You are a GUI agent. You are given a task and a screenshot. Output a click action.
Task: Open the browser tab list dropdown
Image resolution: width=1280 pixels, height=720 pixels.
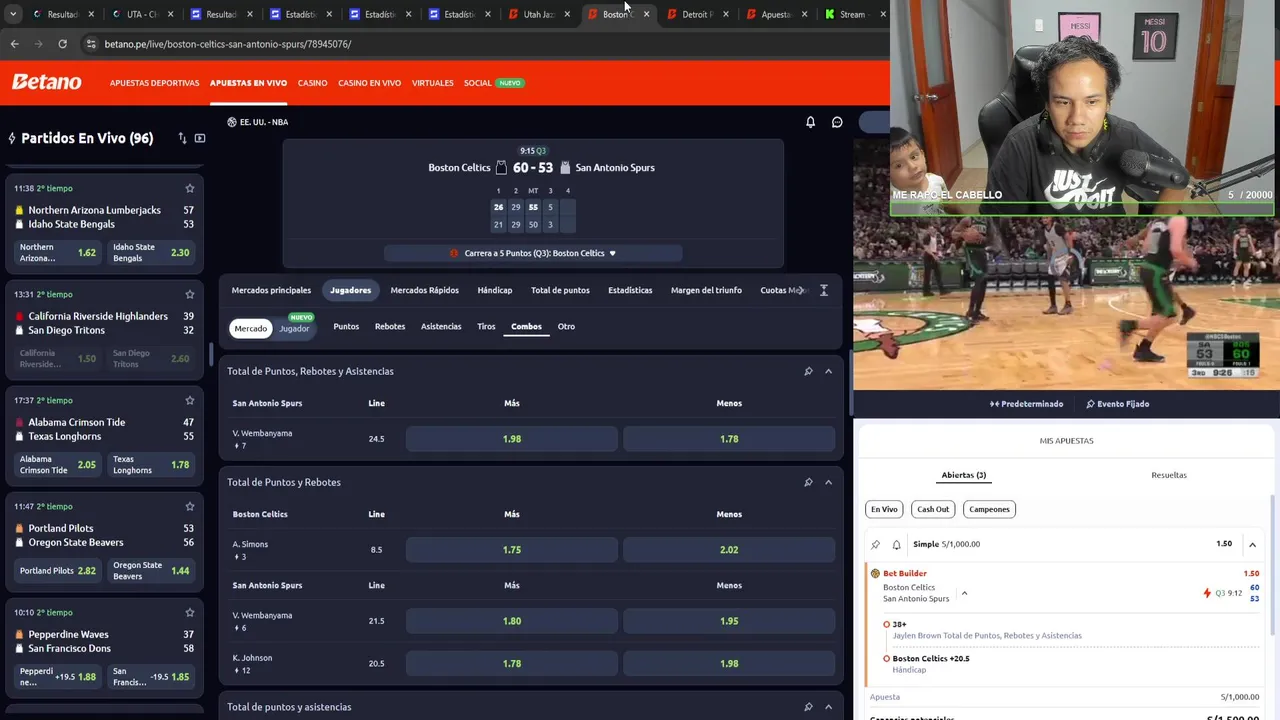click(13, 14)
